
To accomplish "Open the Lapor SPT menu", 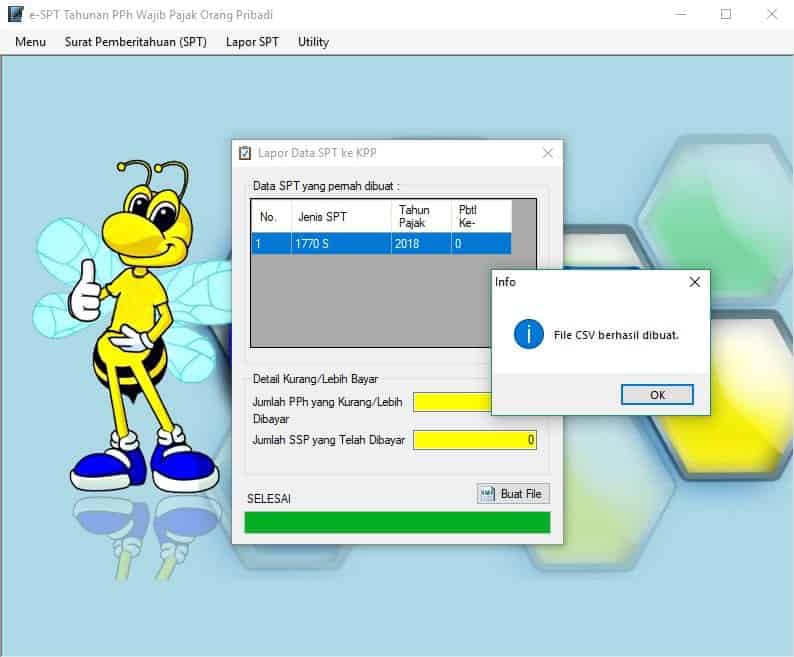I will pyautogui.click(x=252, y=42).
